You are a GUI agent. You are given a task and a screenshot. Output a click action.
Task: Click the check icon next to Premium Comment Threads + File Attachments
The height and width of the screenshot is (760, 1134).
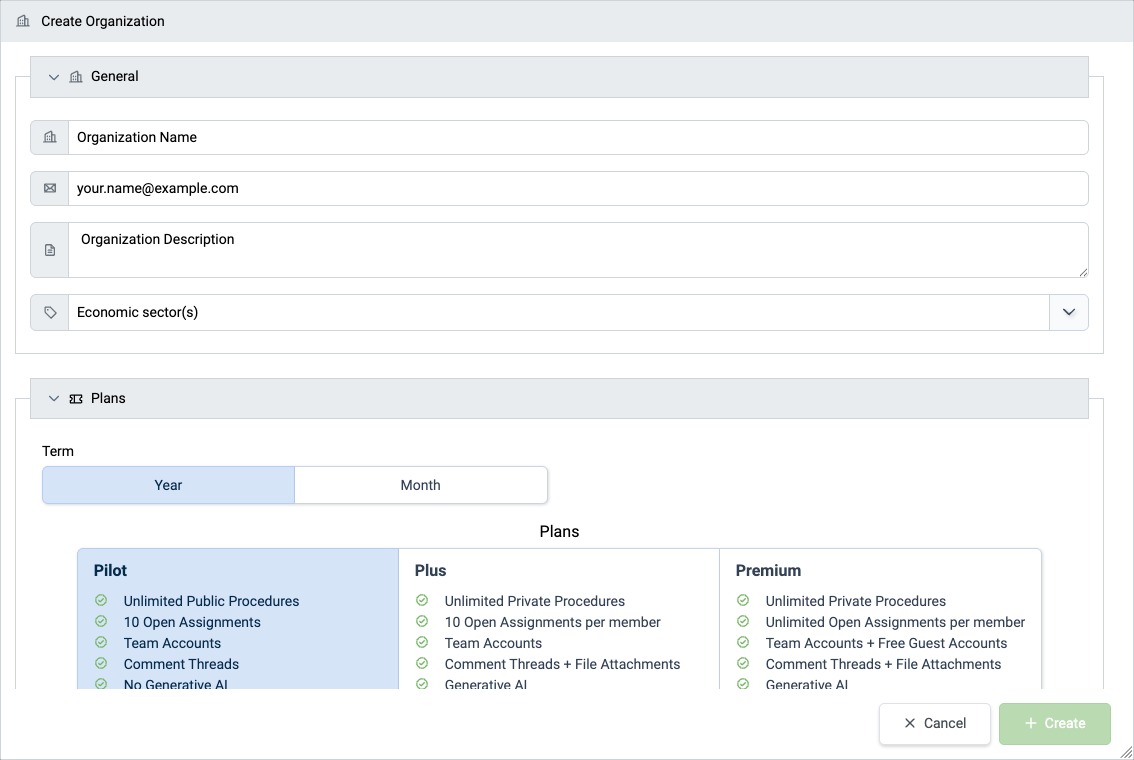[x=743, y=663]
